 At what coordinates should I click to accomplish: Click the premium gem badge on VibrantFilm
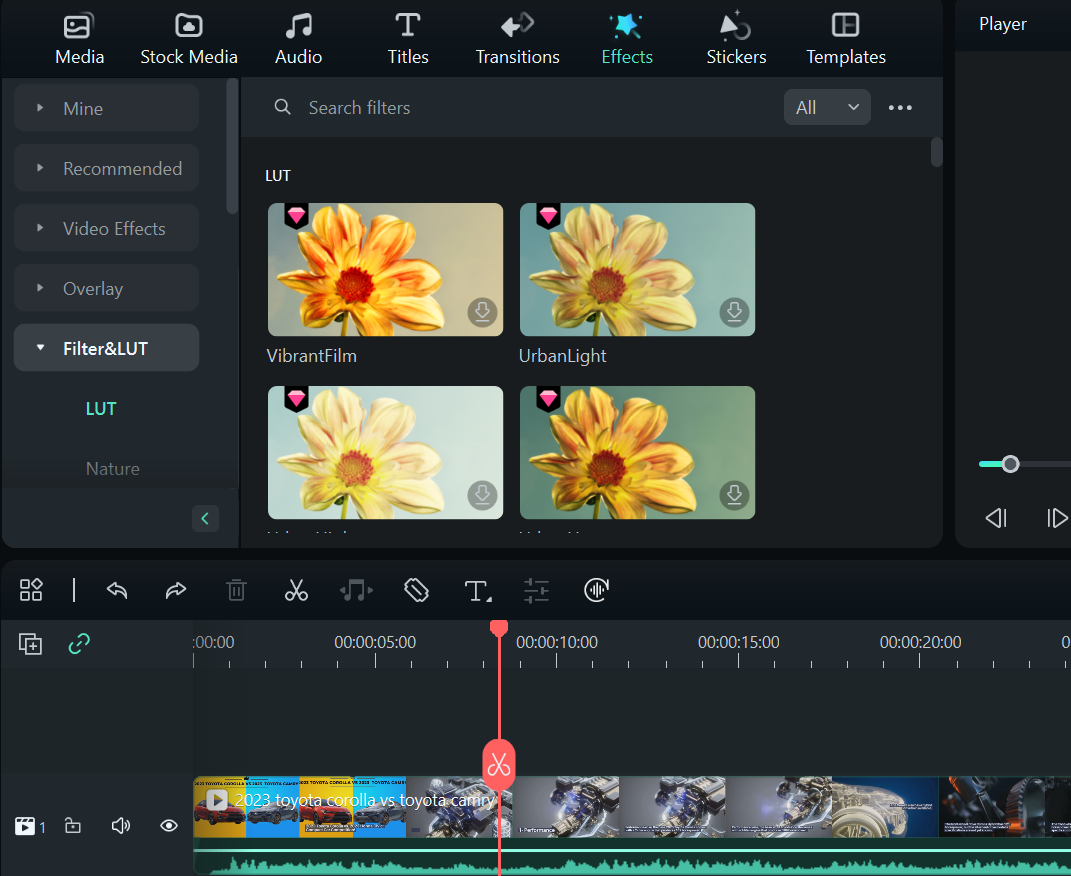(x=296, y=216)
